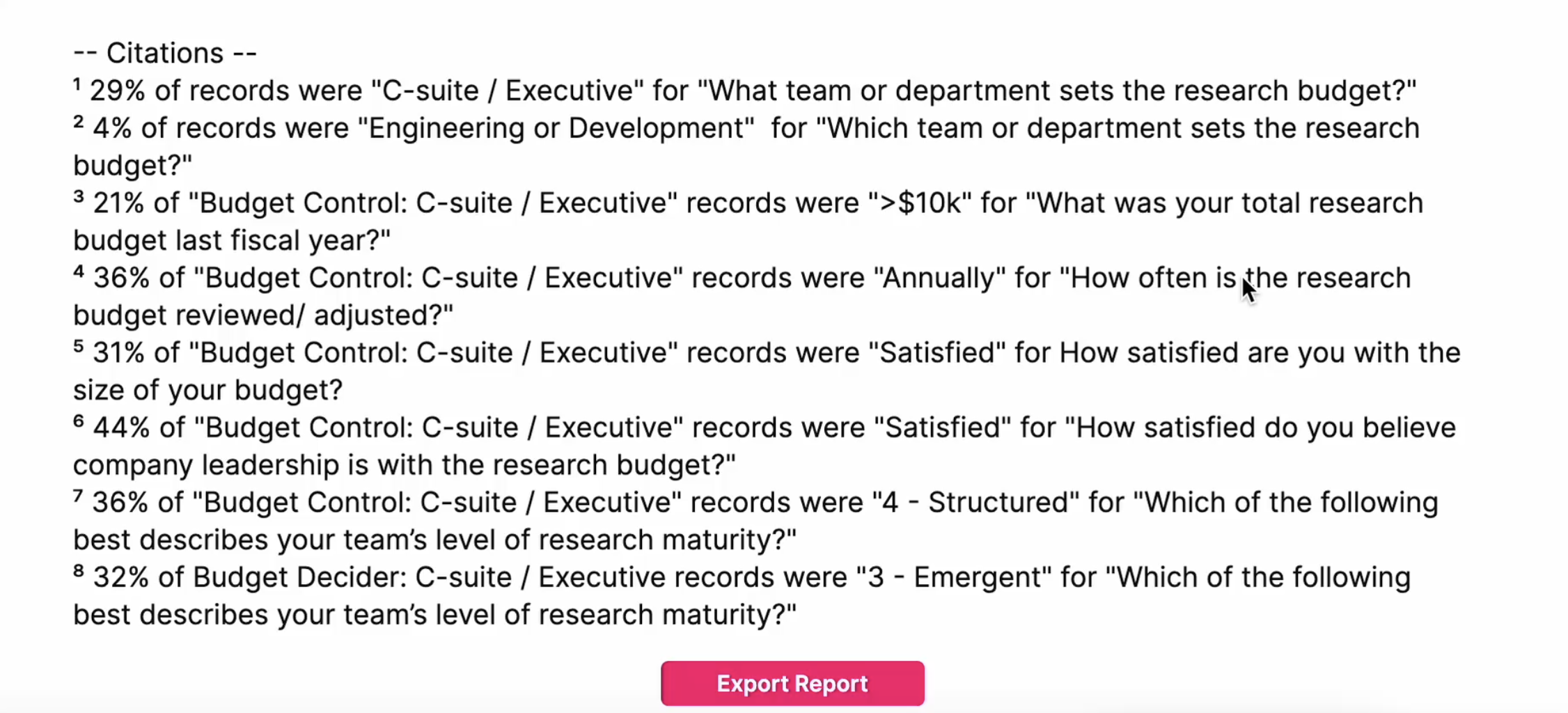
Task: Click the superscript 7 citation marker
Action: 78,496
